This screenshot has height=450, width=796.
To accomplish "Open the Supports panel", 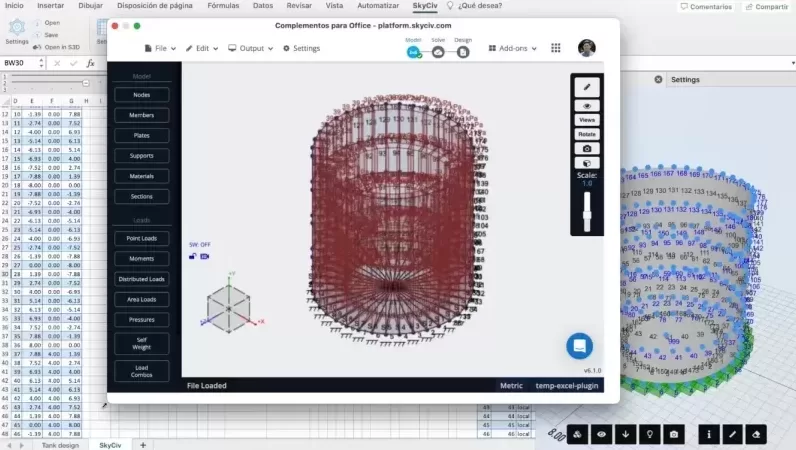I will tap(142, 156).
